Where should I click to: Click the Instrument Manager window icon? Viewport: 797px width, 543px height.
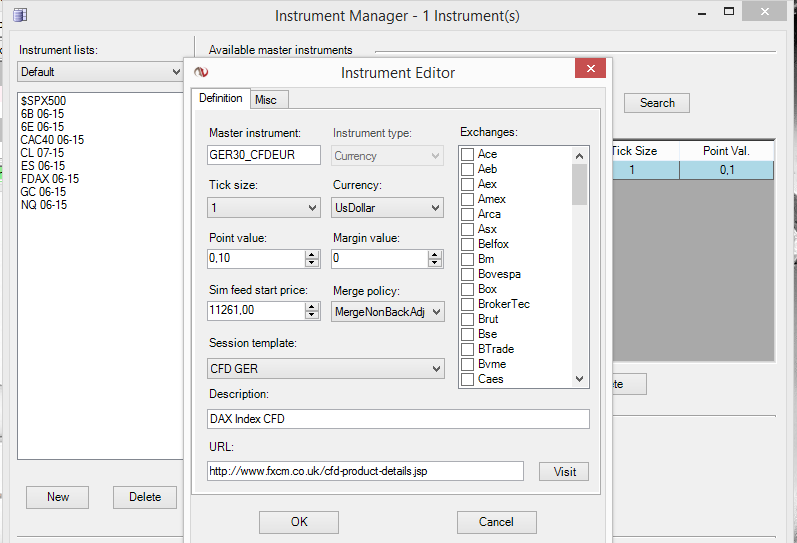19,15
